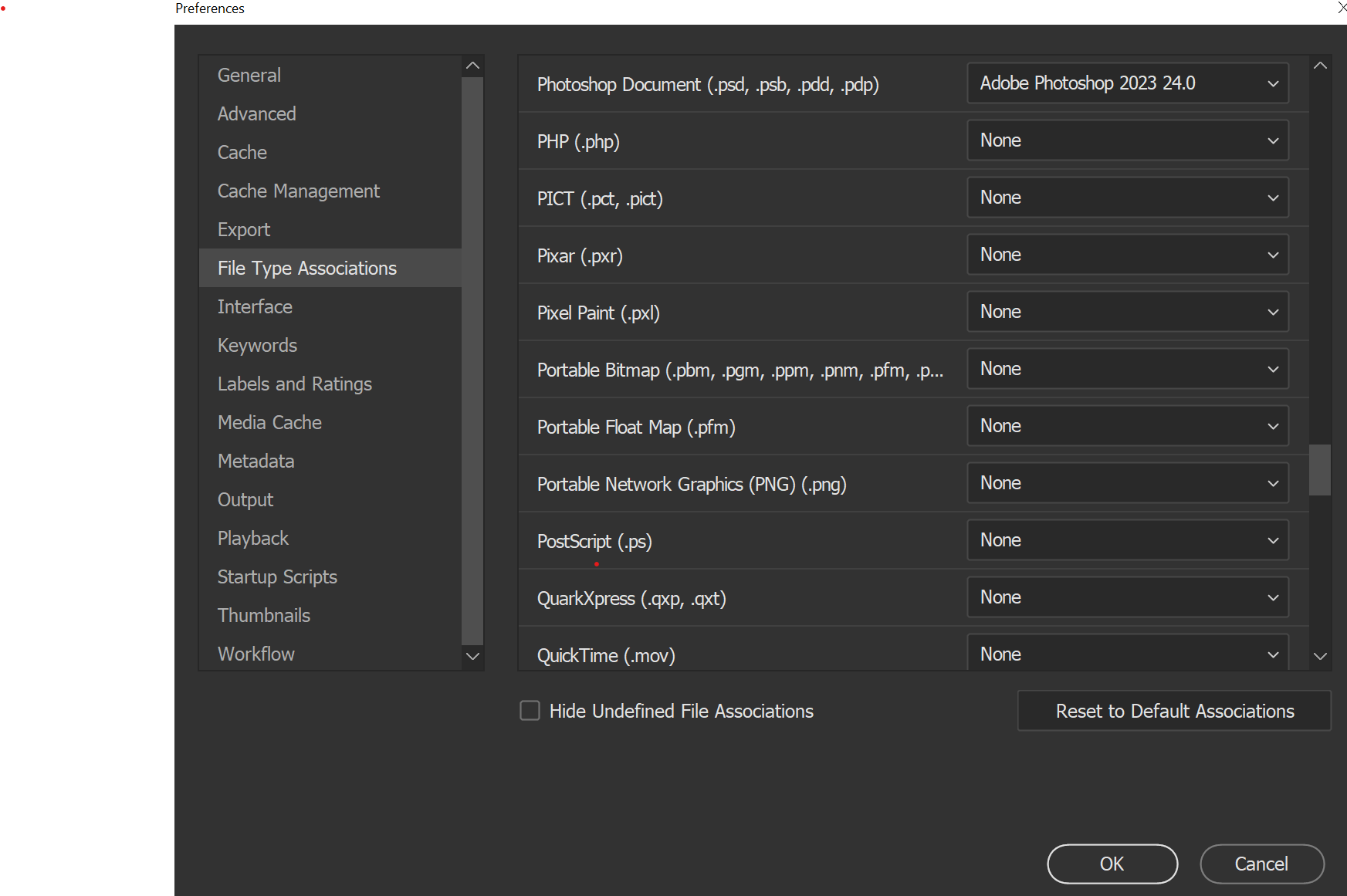Open the PHP file association dropdown
This screenshot has height=896, width=1347.
click(1126, 140)
